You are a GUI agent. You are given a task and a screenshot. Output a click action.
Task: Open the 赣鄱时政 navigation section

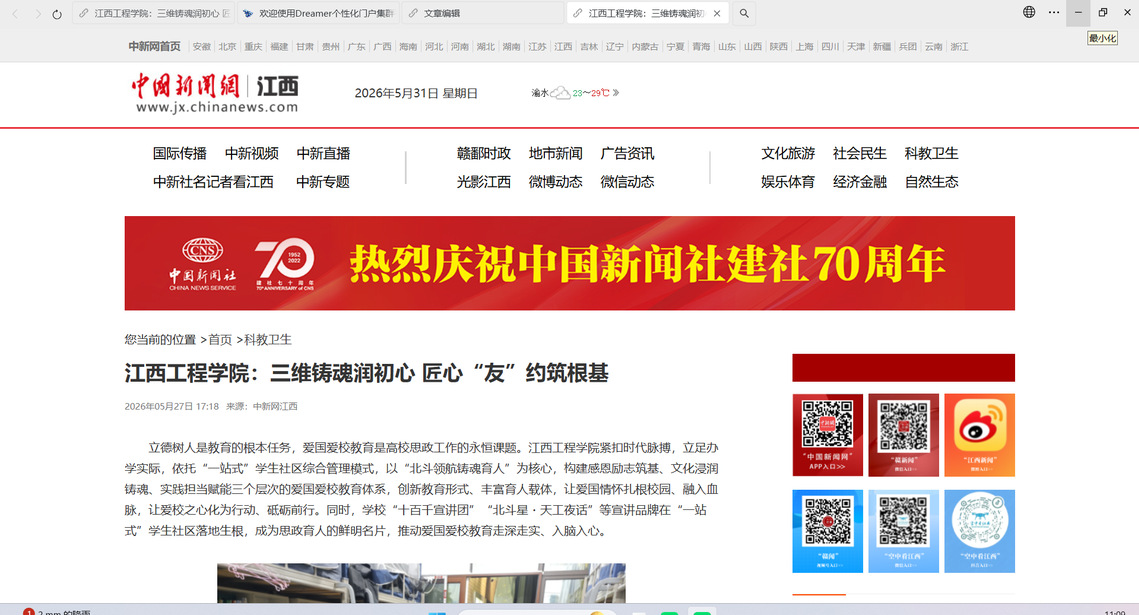[484, 153]
